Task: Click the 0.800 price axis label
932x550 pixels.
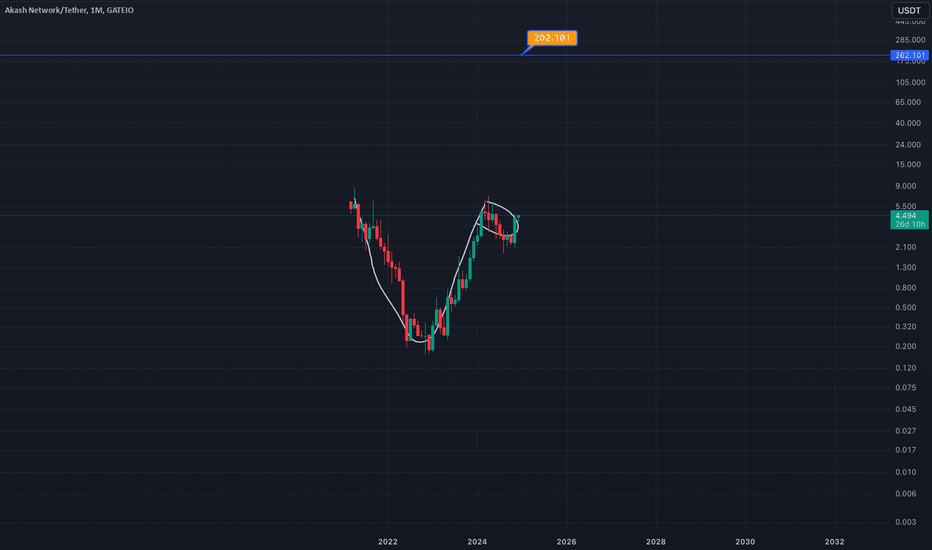Action: pyautogui.click(x=906, y=288)
